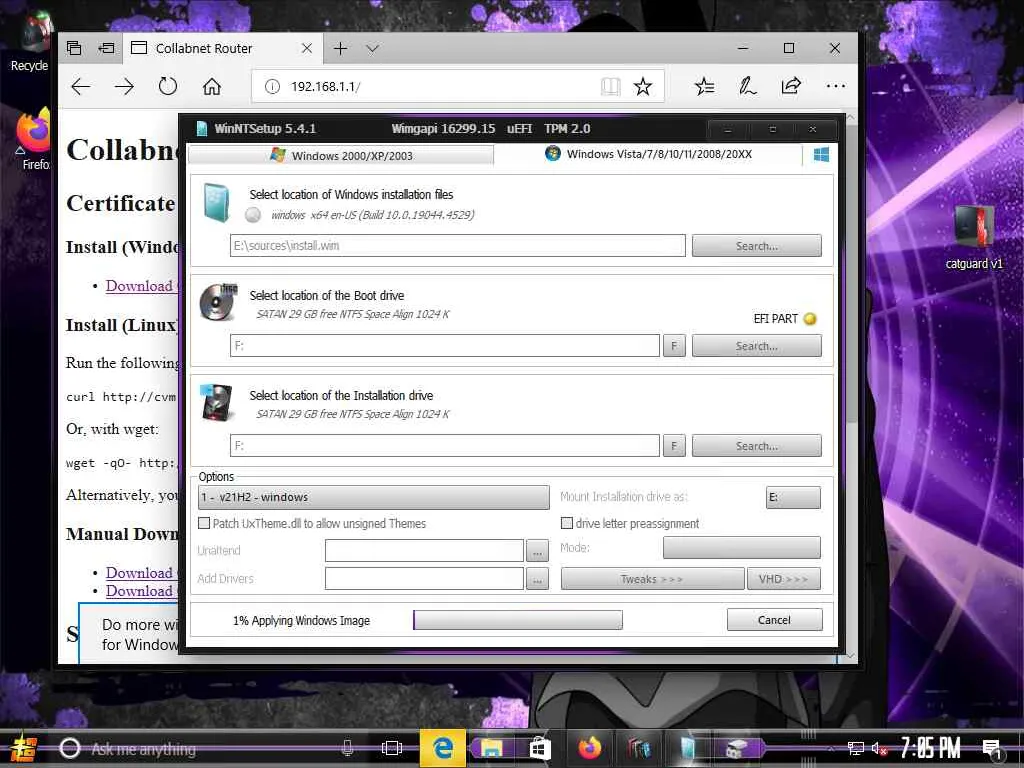Switch to Windows 2000/XP/2003 tab

pyautogui.click(x=341, y=155)
